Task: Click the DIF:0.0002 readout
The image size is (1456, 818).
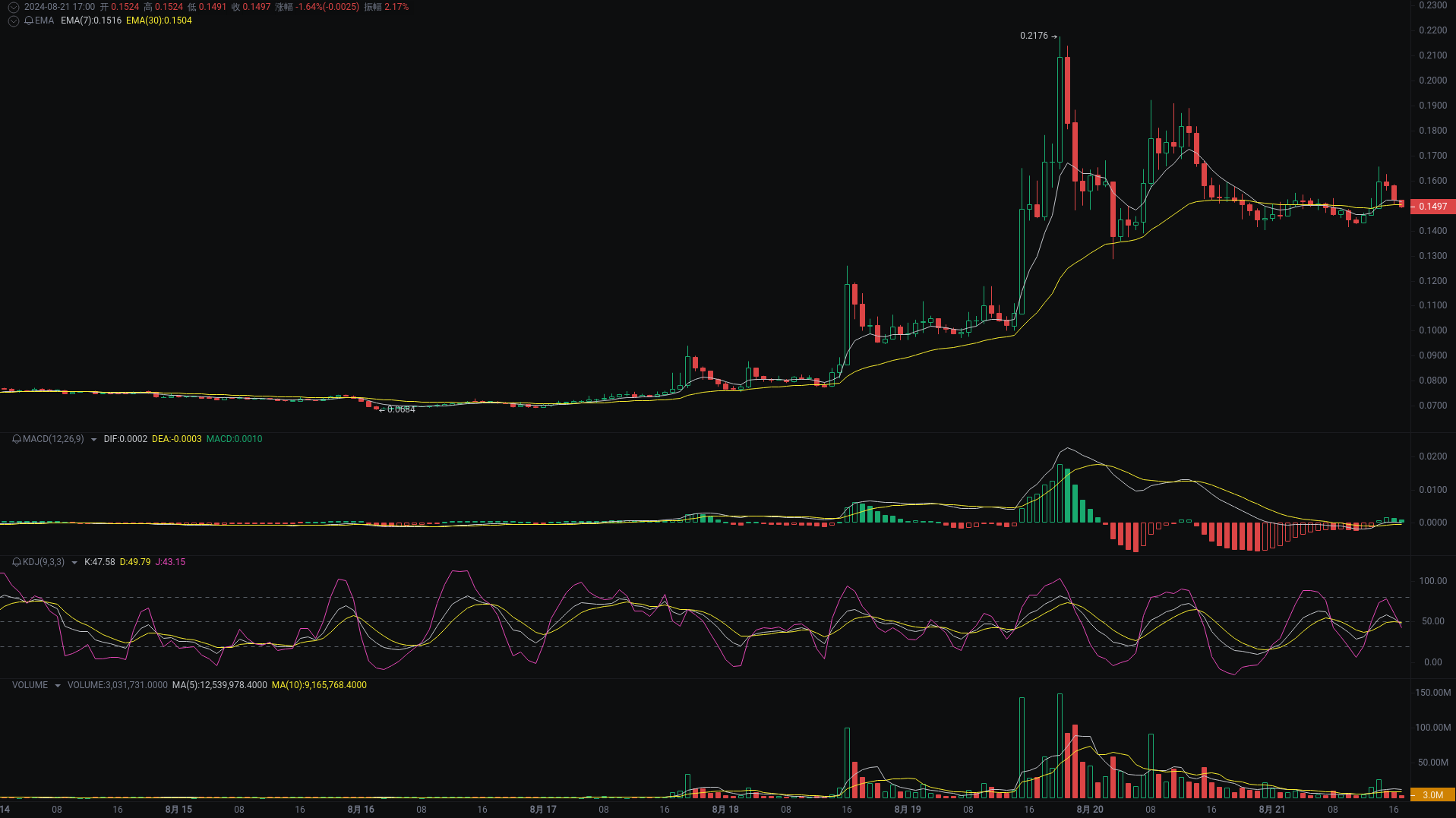Action: 125,439
